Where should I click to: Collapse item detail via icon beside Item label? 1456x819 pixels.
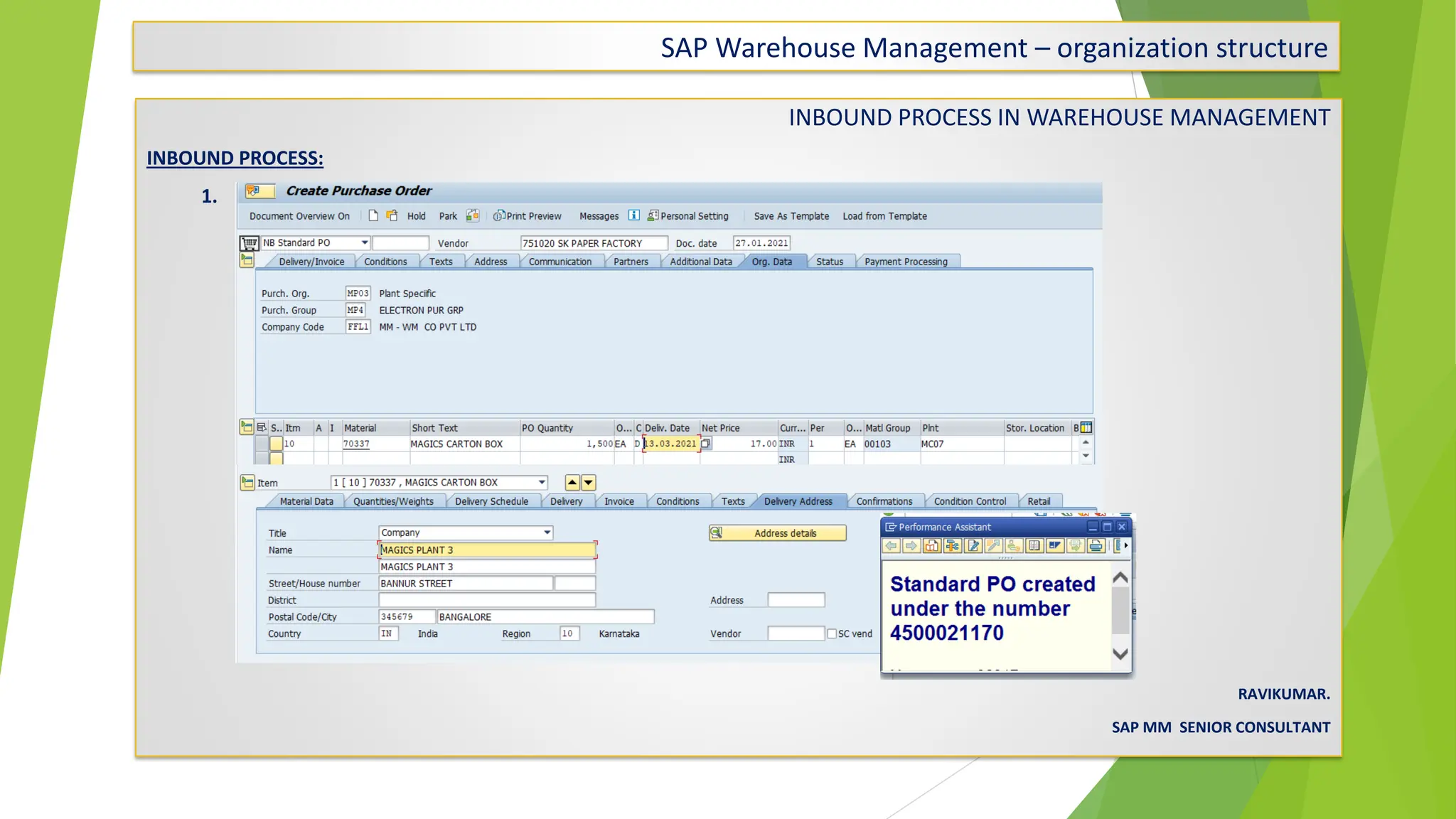click(x=247, y=483)
